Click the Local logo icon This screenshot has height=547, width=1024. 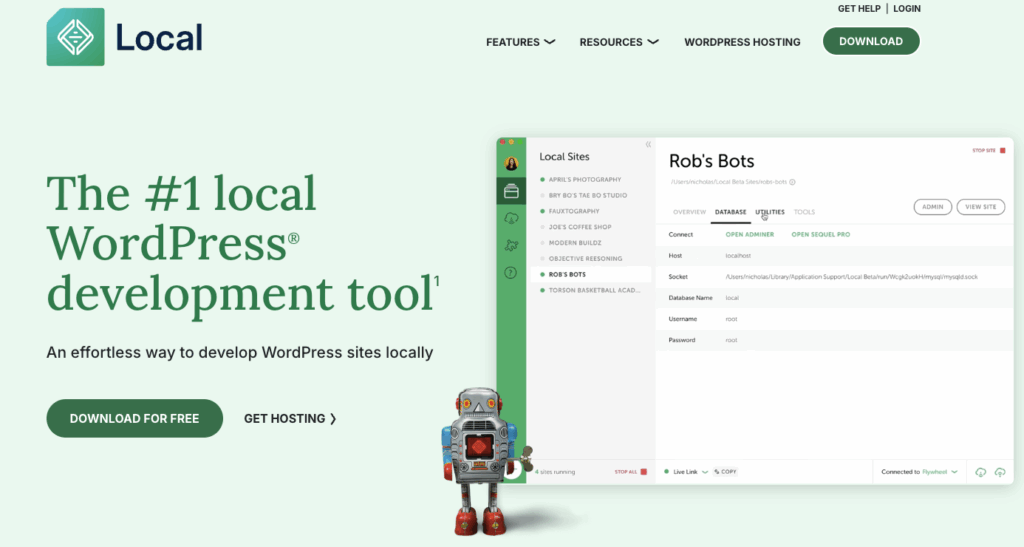[75, 37]
